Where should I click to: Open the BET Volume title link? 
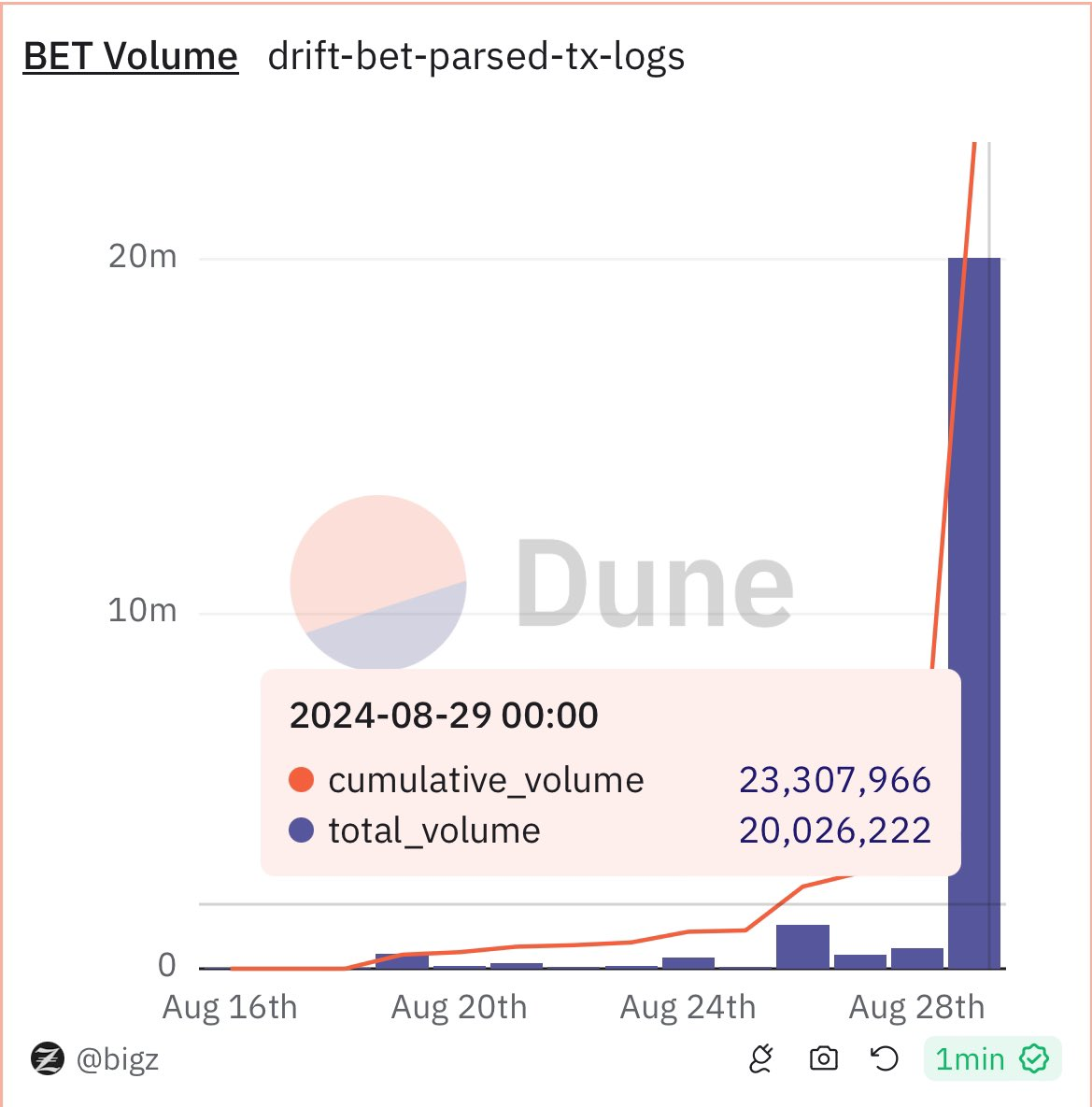click(x=131, y=56)
